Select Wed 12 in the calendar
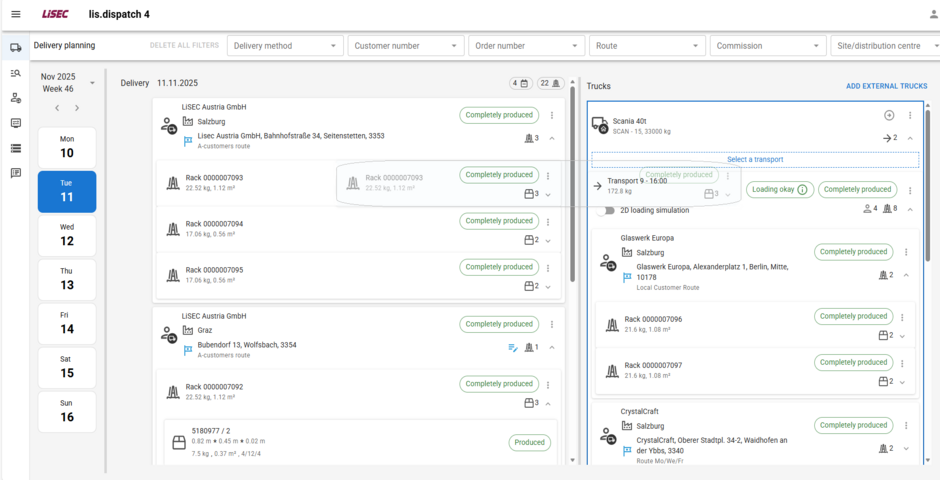 click(x=67, y=235)
